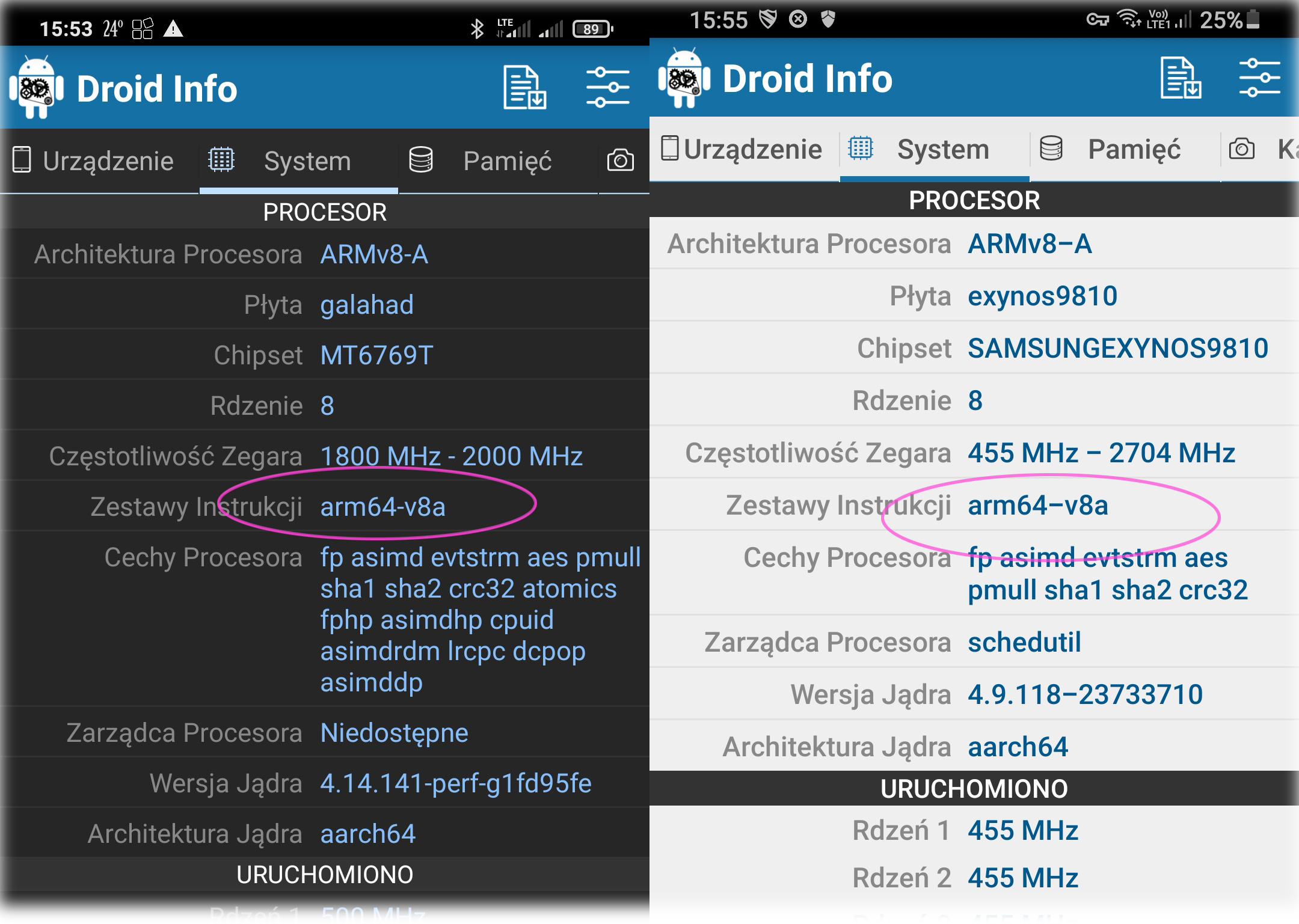Tap the 15:55 clock in right status bar

coord(718,20)
